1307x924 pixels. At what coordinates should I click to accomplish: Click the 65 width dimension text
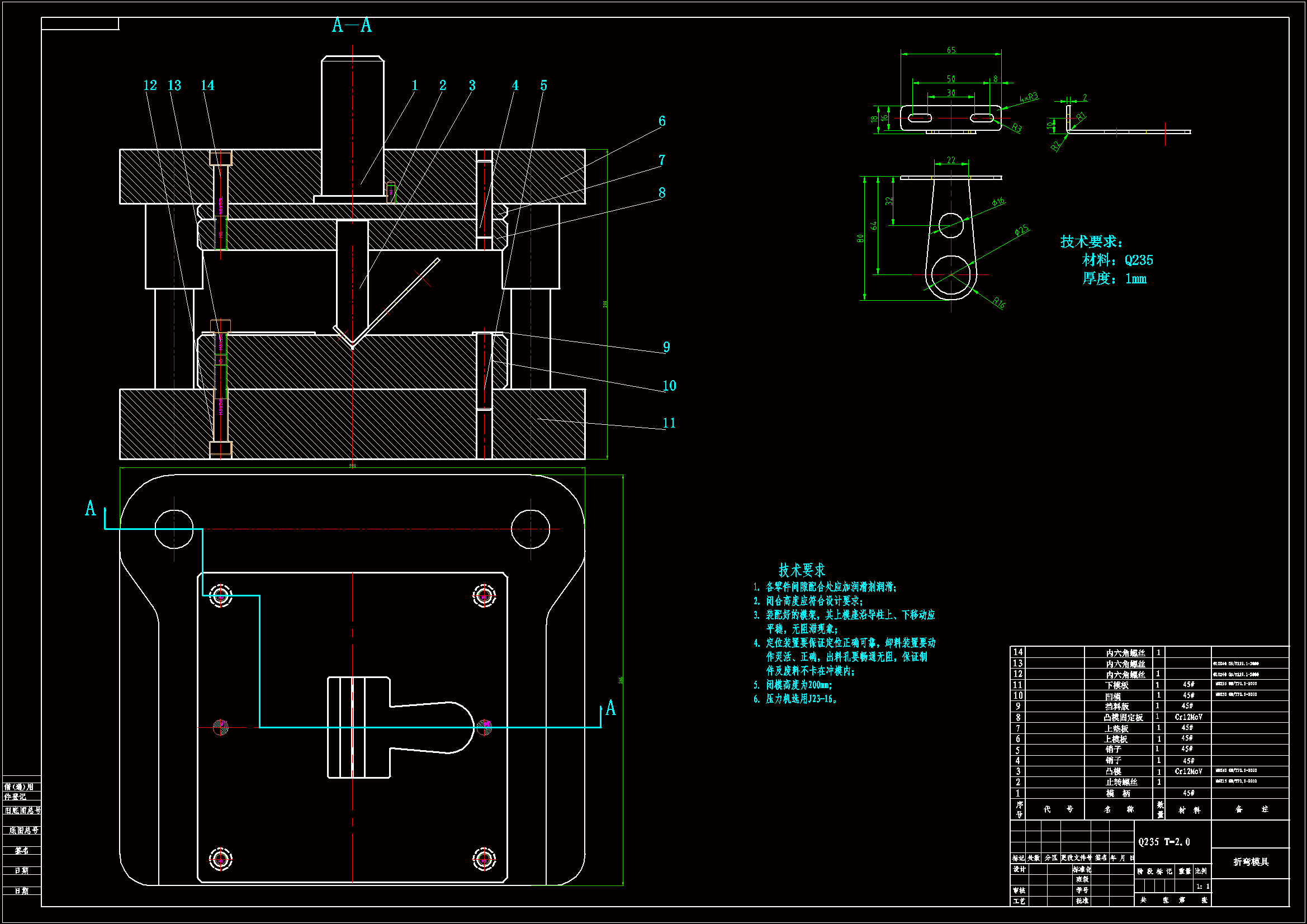click(x=951, y=50)
